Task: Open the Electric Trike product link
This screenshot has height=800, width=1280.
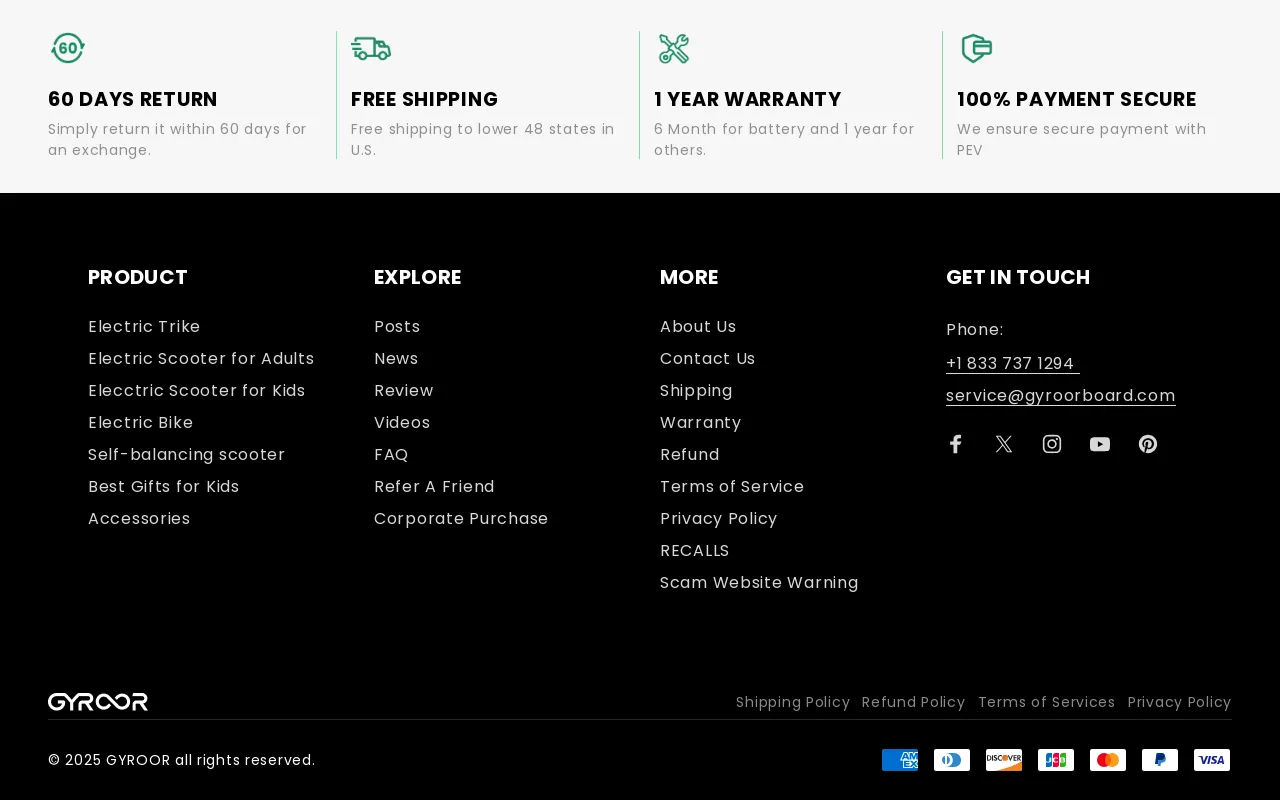Action: pyautogui.click(x=144, y=327)
